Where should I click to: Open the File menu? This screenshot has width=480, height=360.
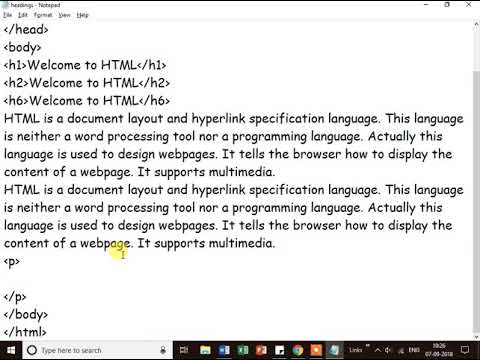(x=7, y=15)
